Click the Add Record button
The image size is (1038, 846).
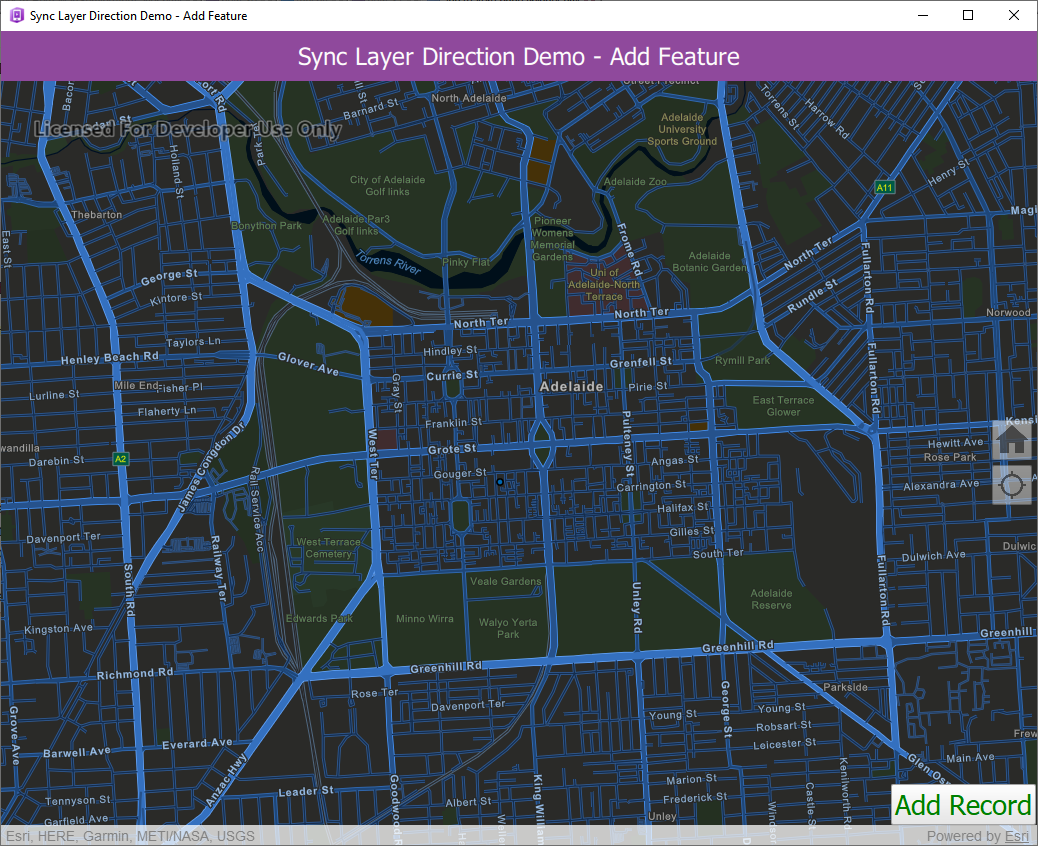click(963, 805)
